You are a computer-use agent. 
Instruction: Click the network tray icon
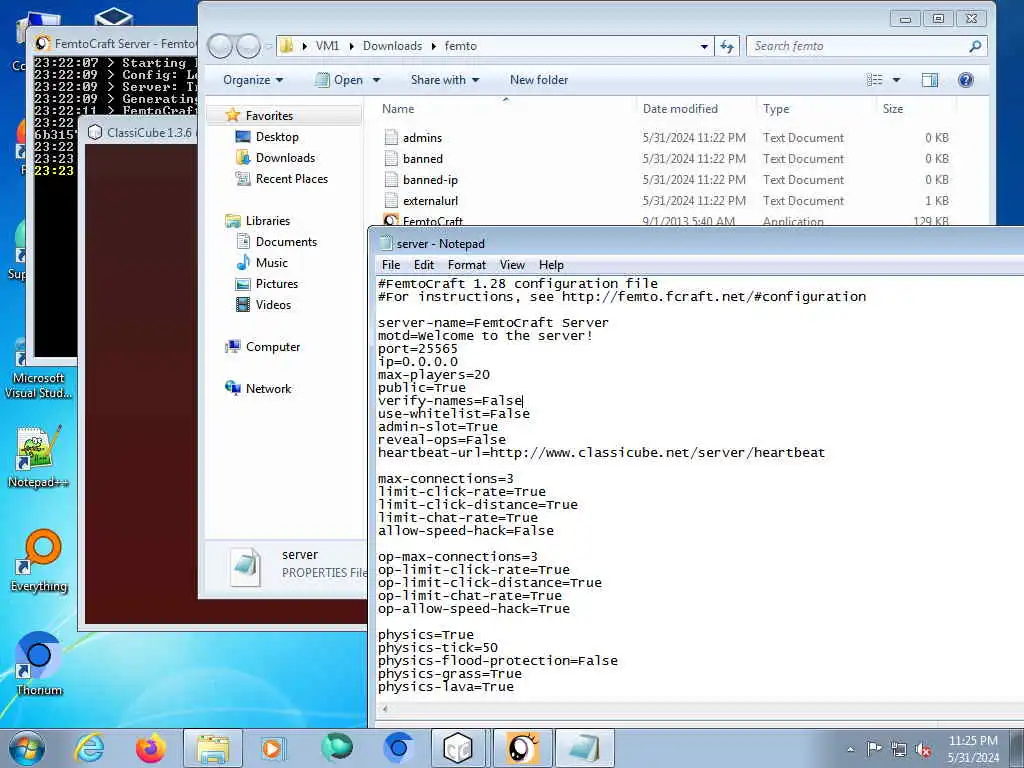(899, 749)
